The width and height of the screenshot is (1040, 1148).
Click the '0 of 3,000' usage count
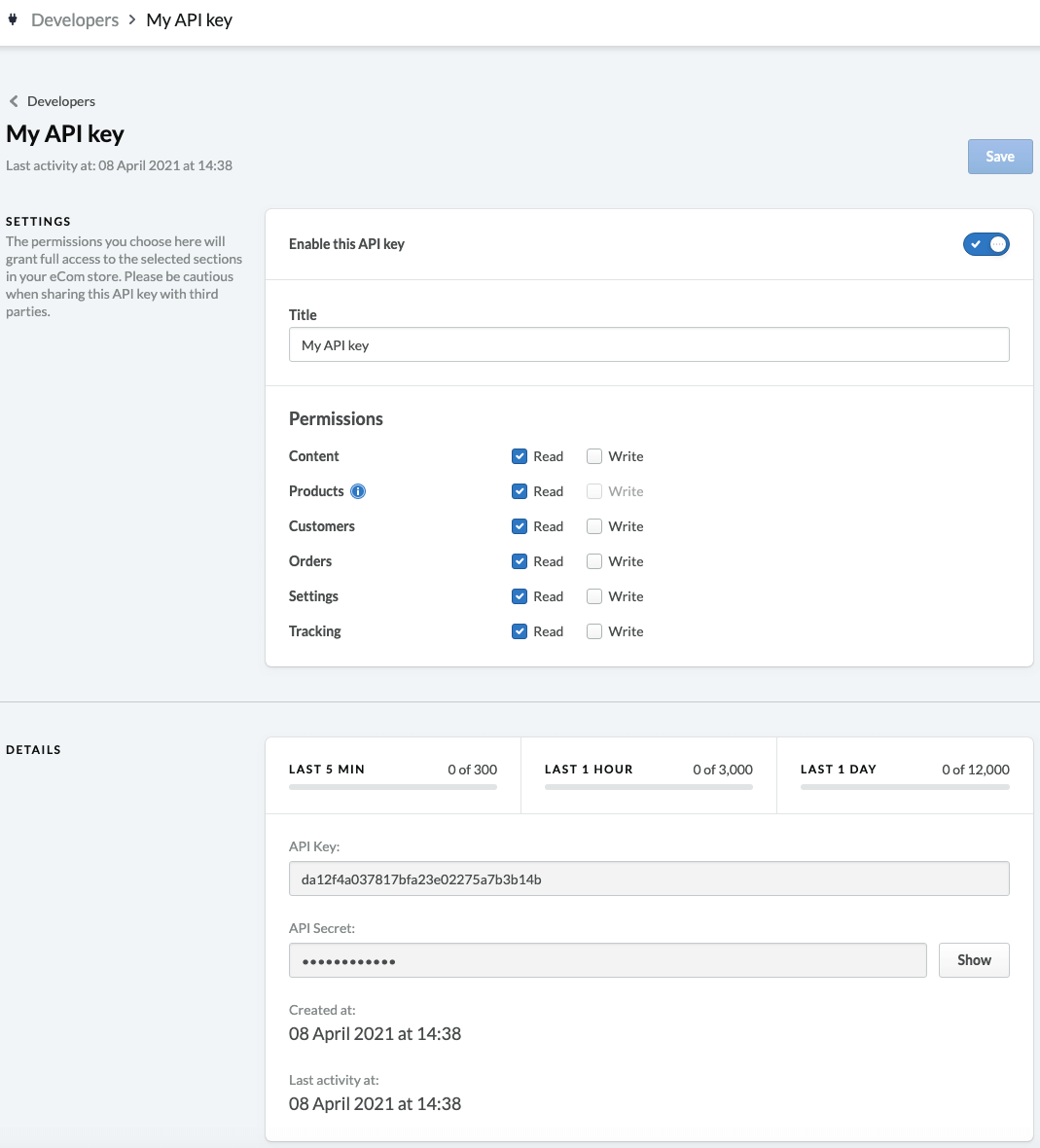click(723, 770)
